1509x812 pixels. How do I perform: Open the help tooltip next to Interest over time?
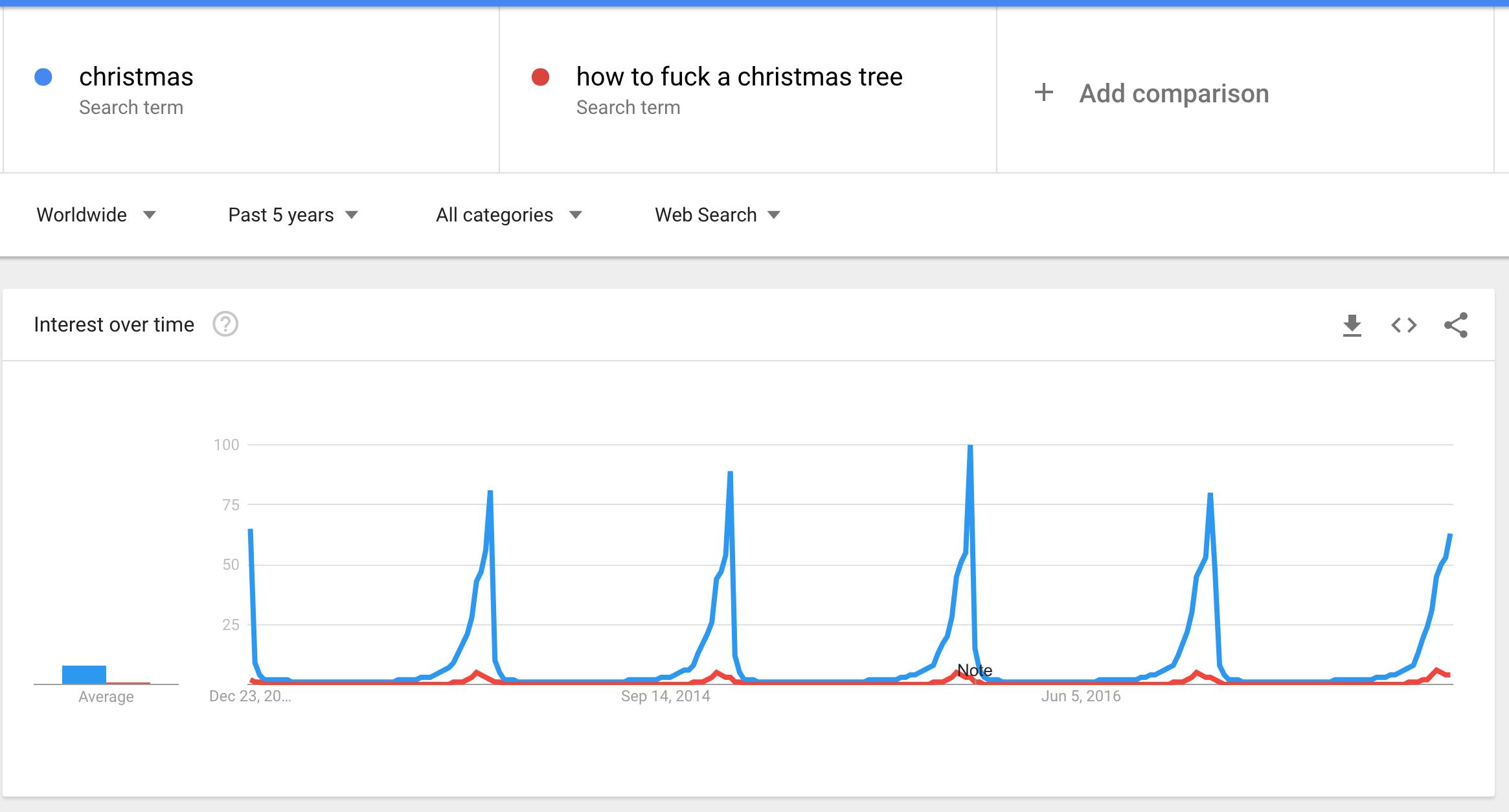click(x=225, y=324)
